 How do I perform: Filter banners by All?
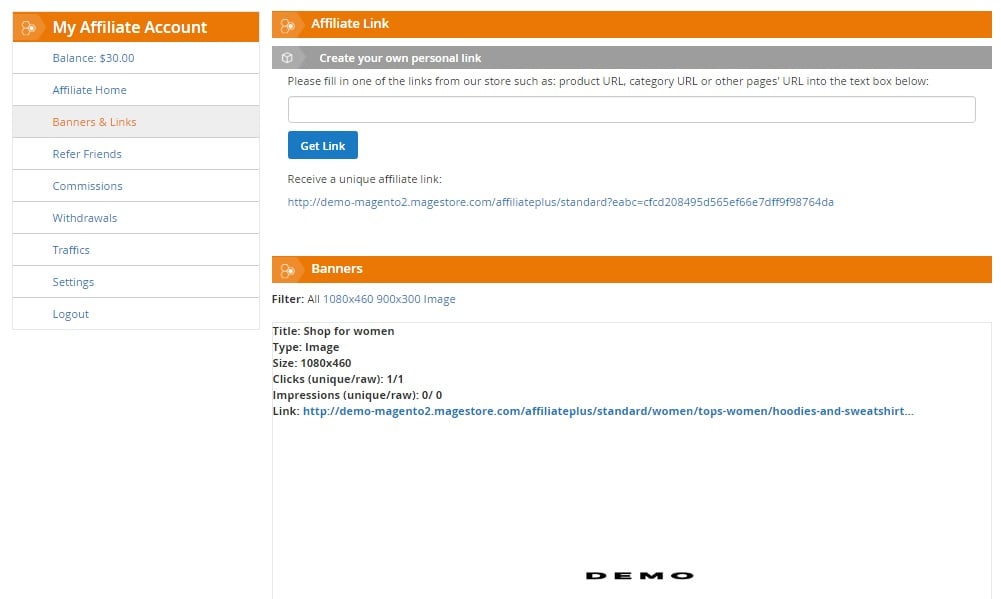click(x=313, y=299)
